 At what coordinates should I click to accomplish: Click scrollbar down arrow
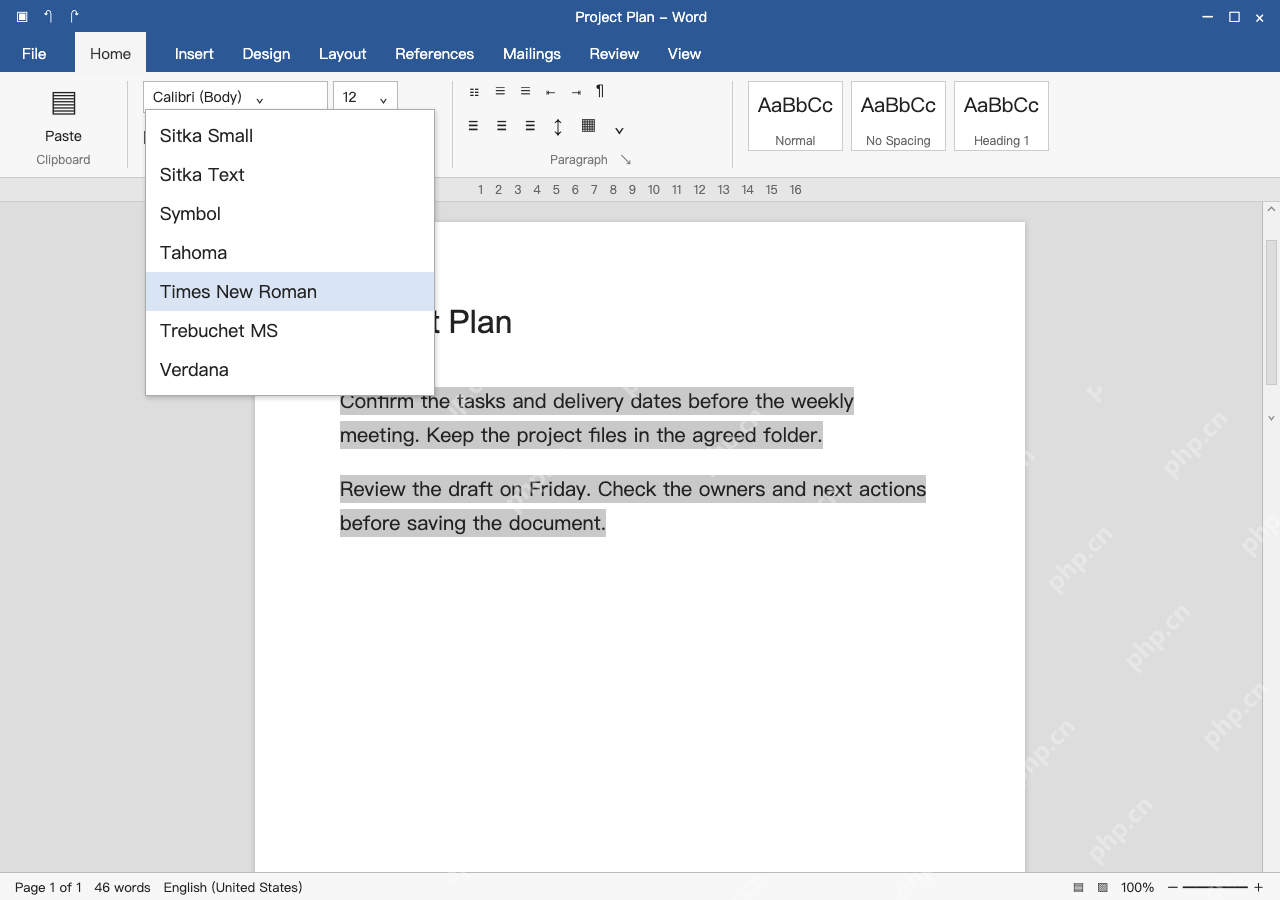(x=1271, y=418)
